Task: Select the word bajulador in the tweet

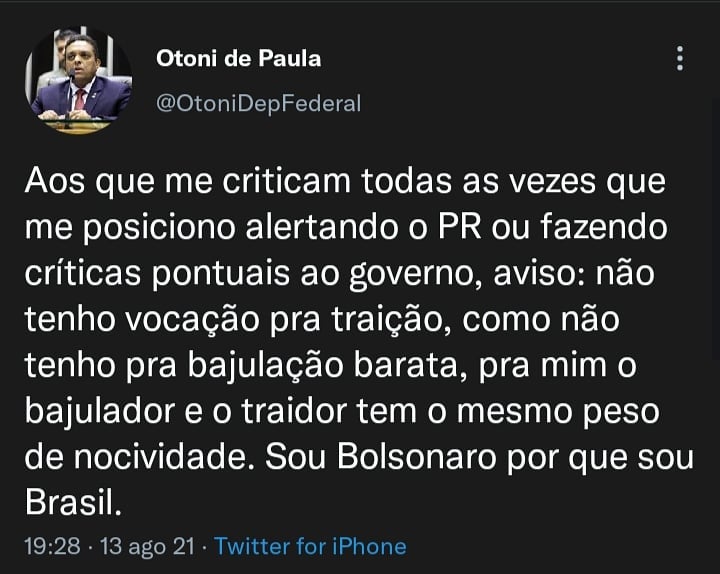Action: pyautogui.click(x=100, y=412)
